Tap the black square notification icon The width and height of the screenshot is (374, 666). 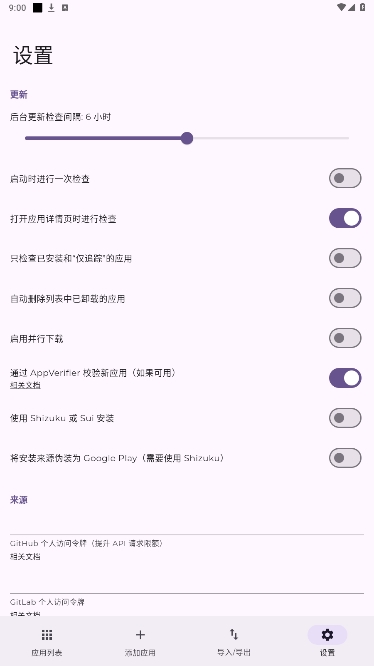[x=38, y=8]
